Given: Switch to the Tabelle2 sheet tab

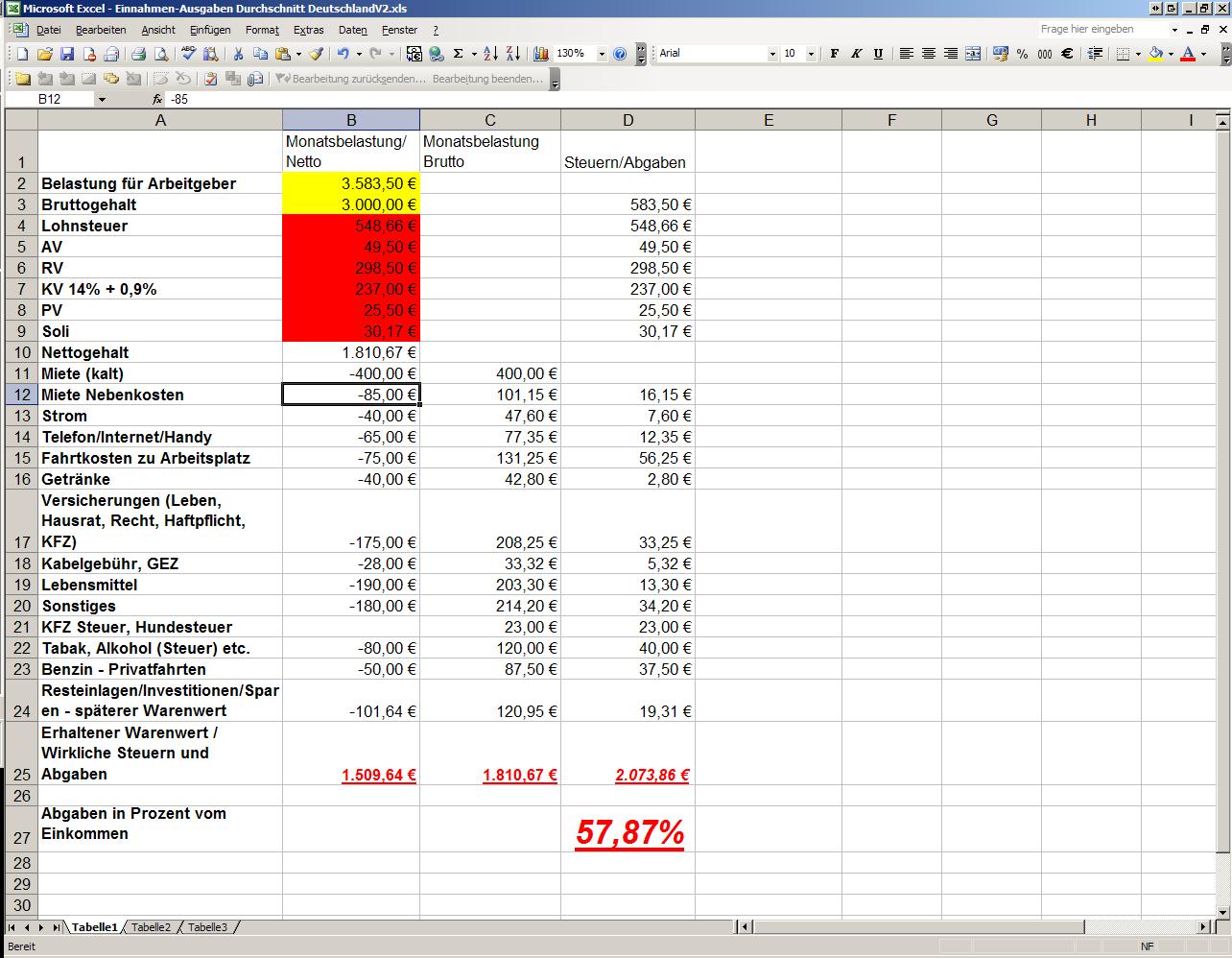Looking at the screenshot, I should [151, 927].
